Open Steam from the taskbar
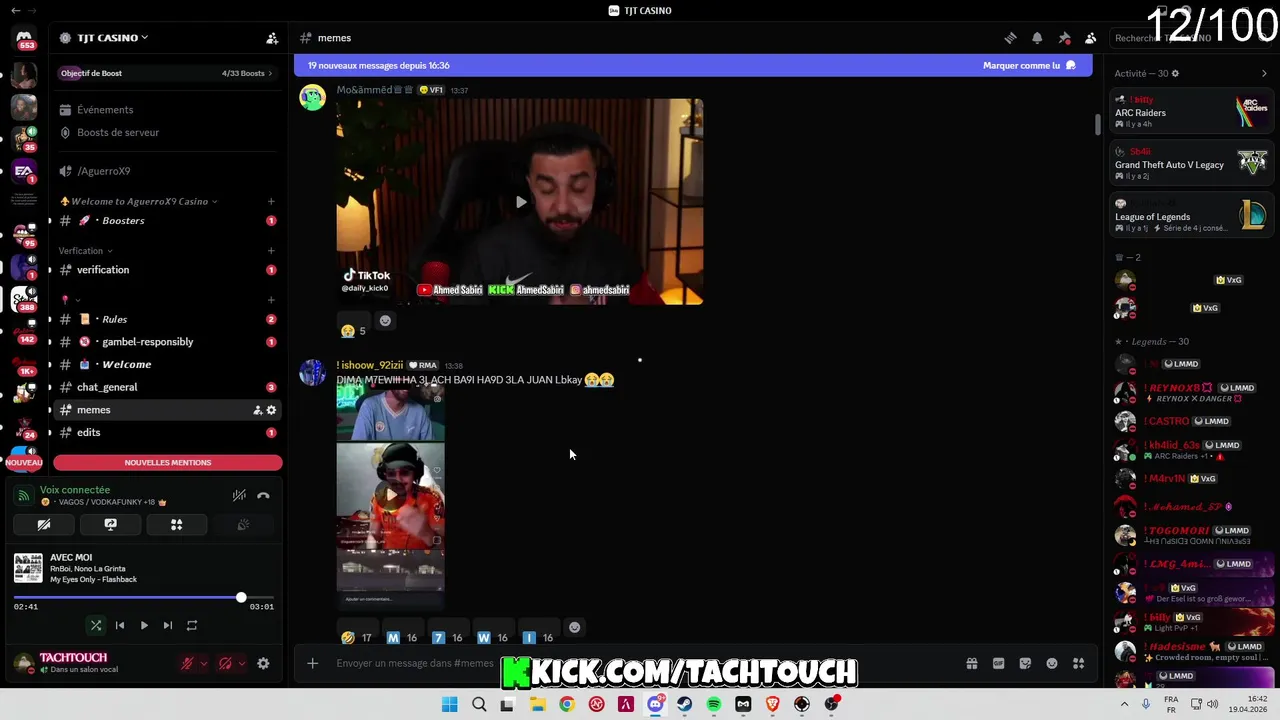 point(684,704)
